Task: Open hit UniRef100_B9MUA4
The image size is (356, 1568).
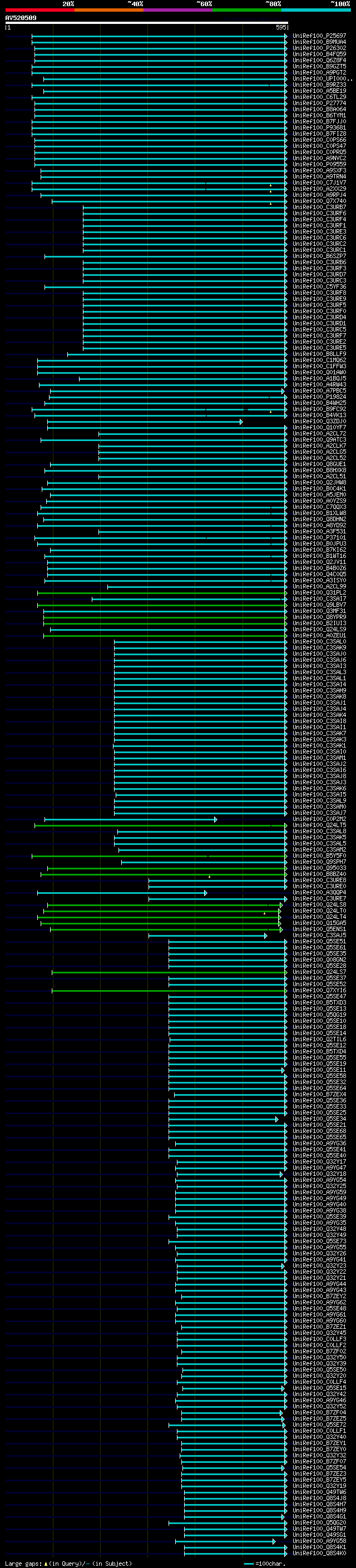Action: point(319,42)
